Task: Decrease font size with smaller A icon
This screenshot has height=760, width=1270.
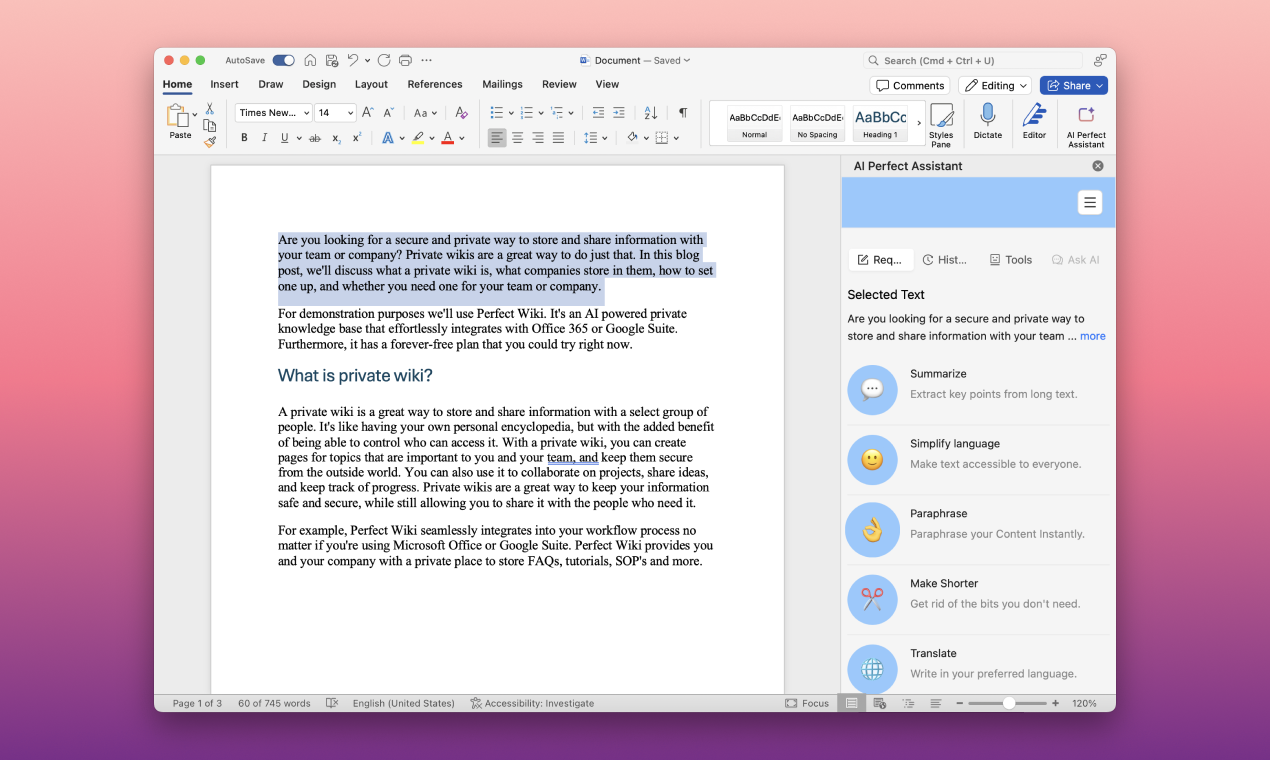Action: 389,113
